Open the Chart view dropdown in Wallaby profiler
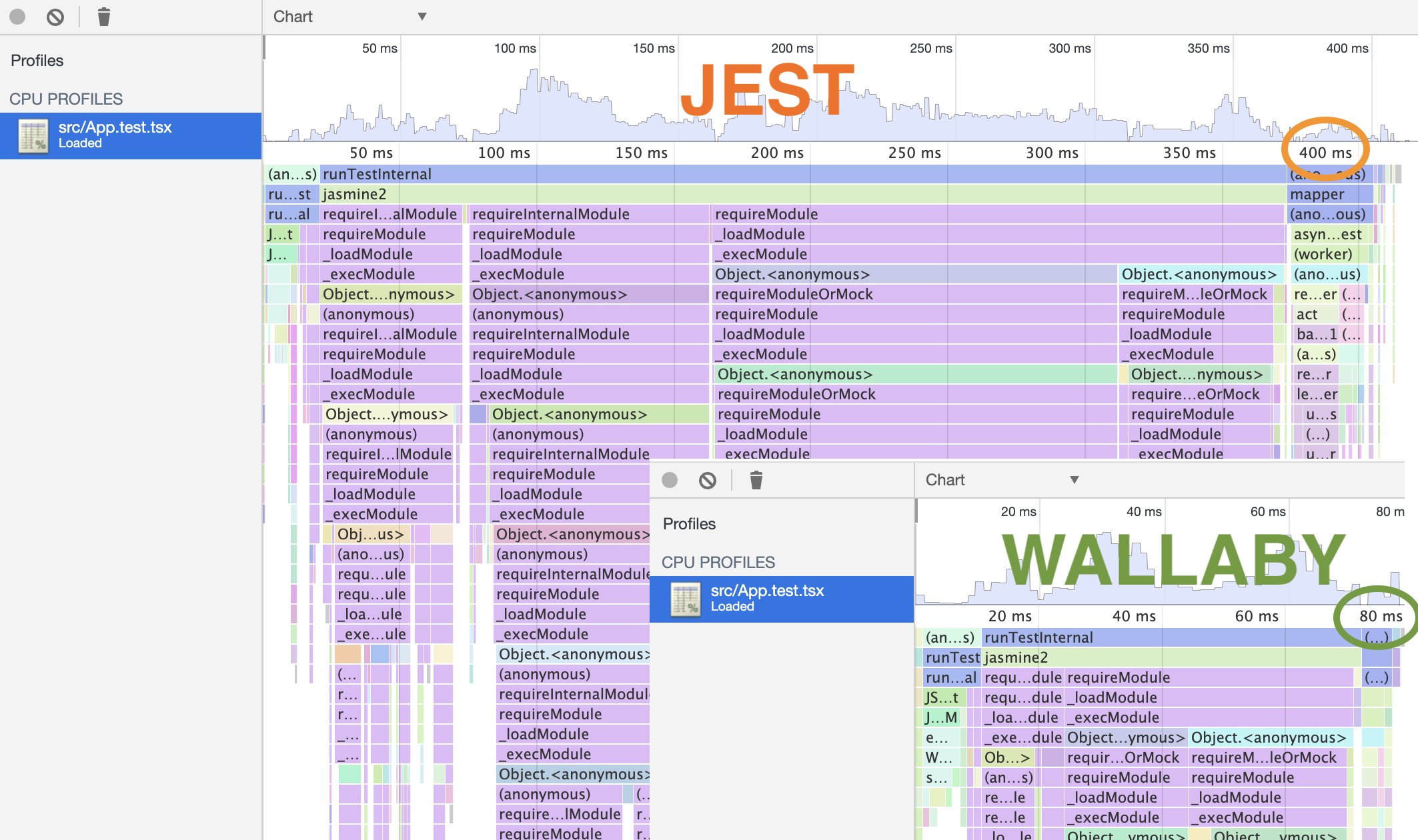 point(1002,480)
